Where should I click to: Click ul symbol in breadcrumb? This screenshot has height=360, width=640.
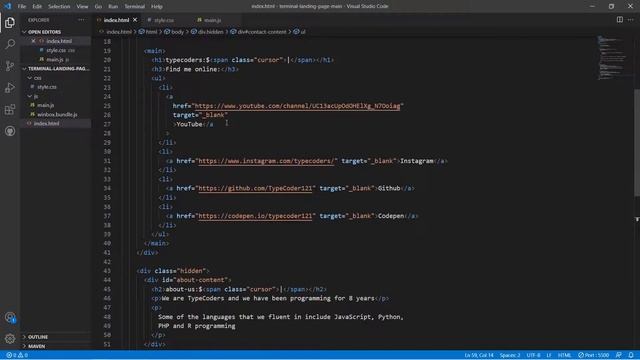click(300, 32)
